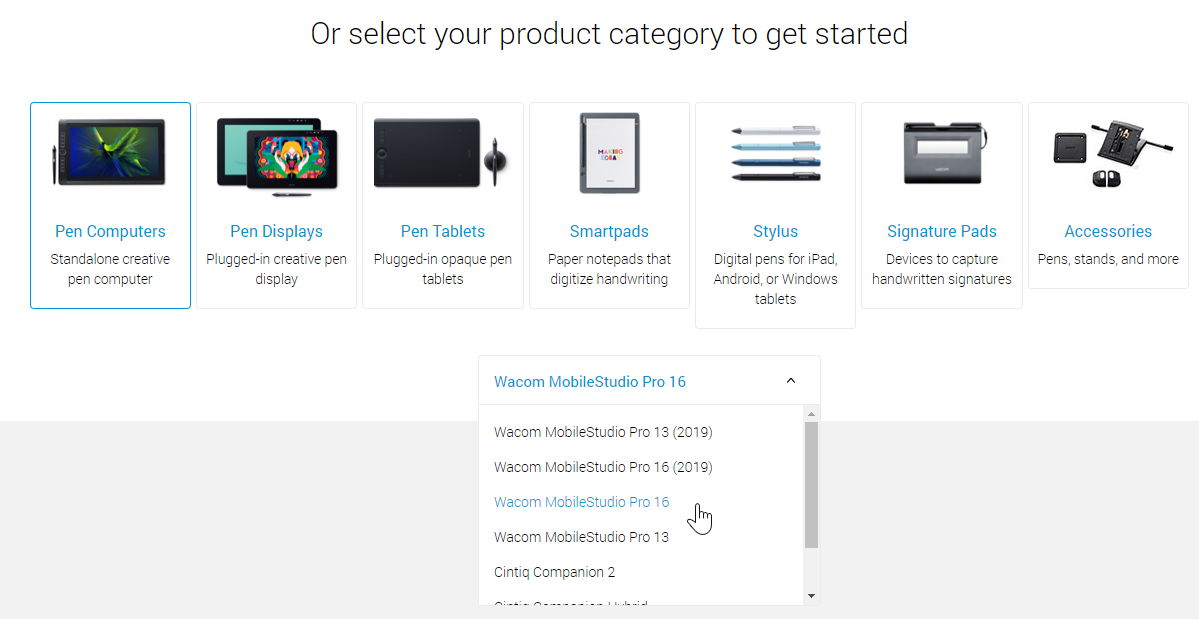Choose Wacom MobileStudio Pro 16 from list

click(581, 502)
